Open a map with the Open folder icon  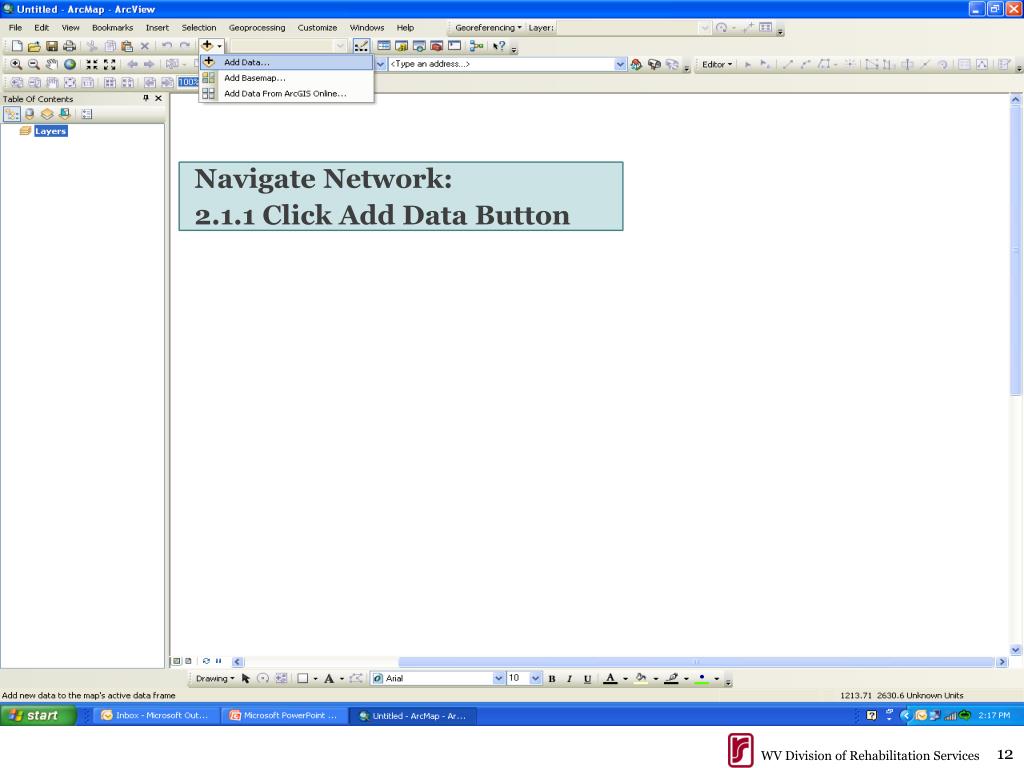pos(34,46)
